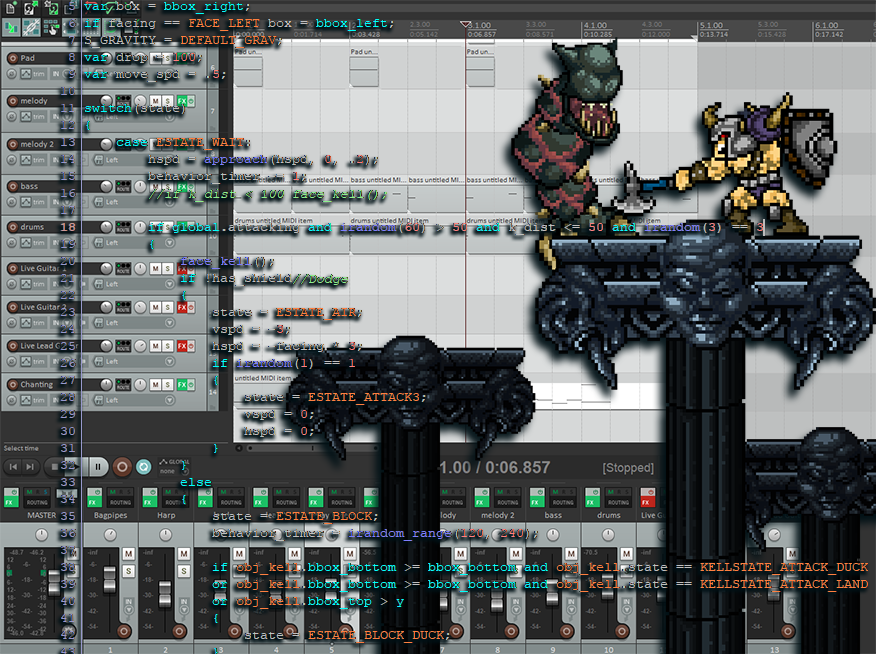Open red FX button on Live Guitar 2 track
Viewport: 876px width, 654px height.
(x=182, y=307)
